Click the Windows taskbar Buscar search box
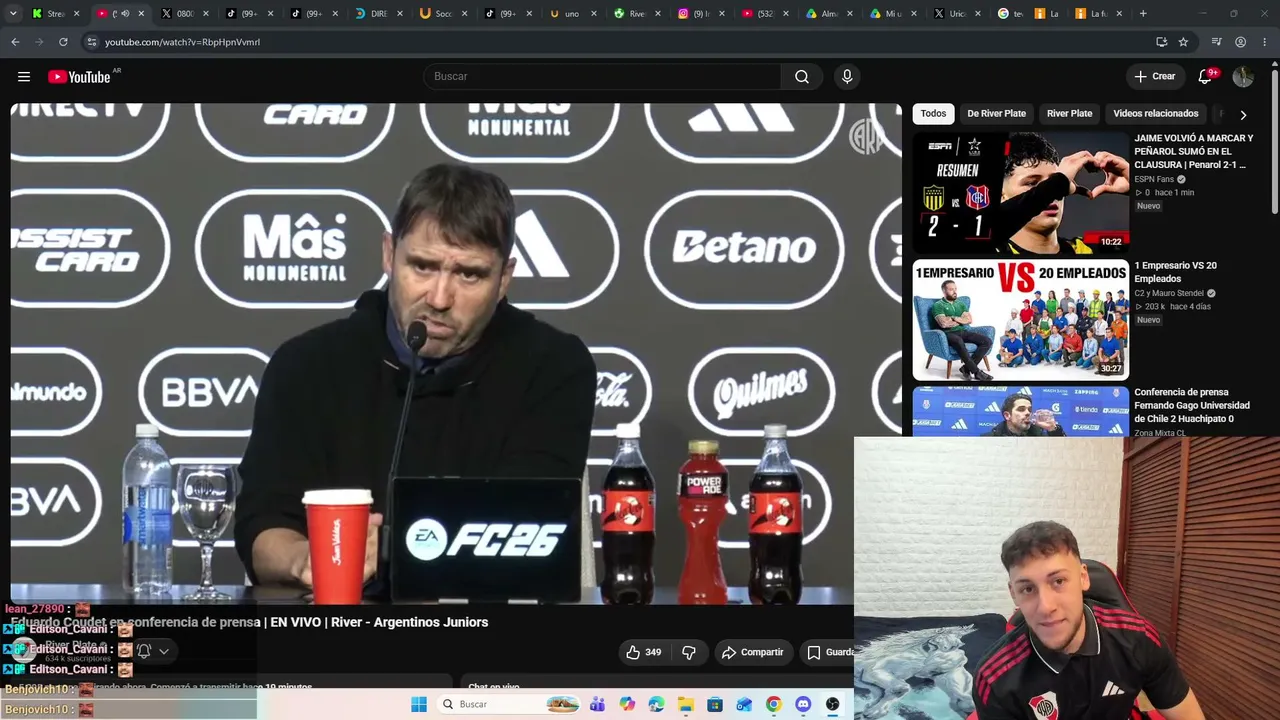Image resolution: width=1280 pixels, height=720 pixels. (511, 704)
